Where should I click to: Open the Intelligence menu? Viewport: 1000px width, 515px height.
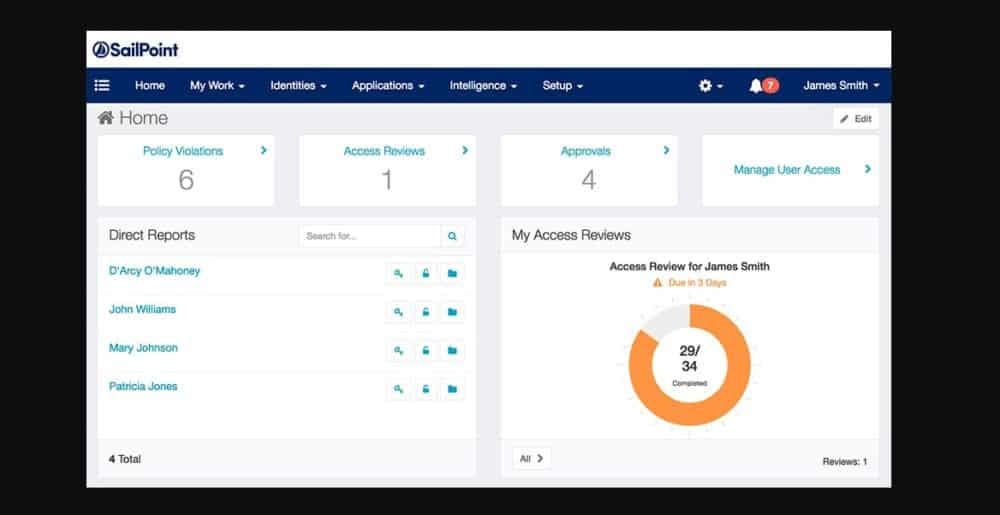click(483, 86)
